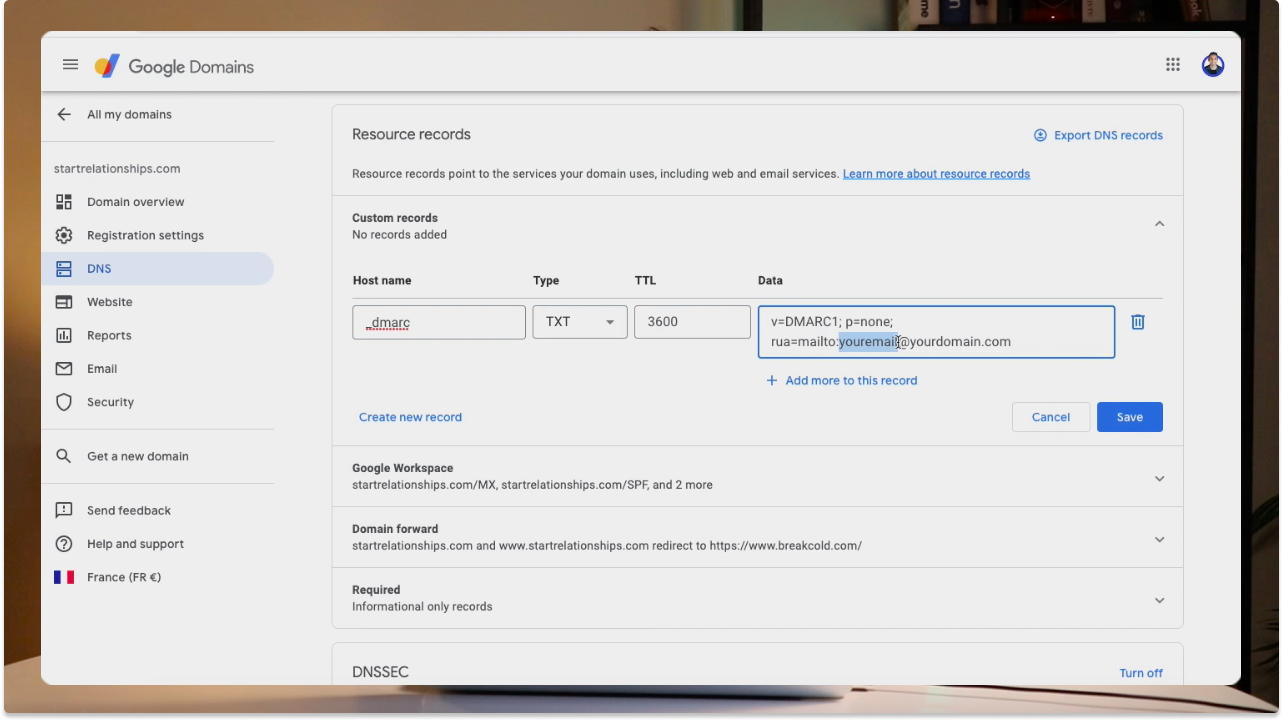Expand the Required records section
The width and height of the screenshot is (1283, 721).
click(1160, 600)
